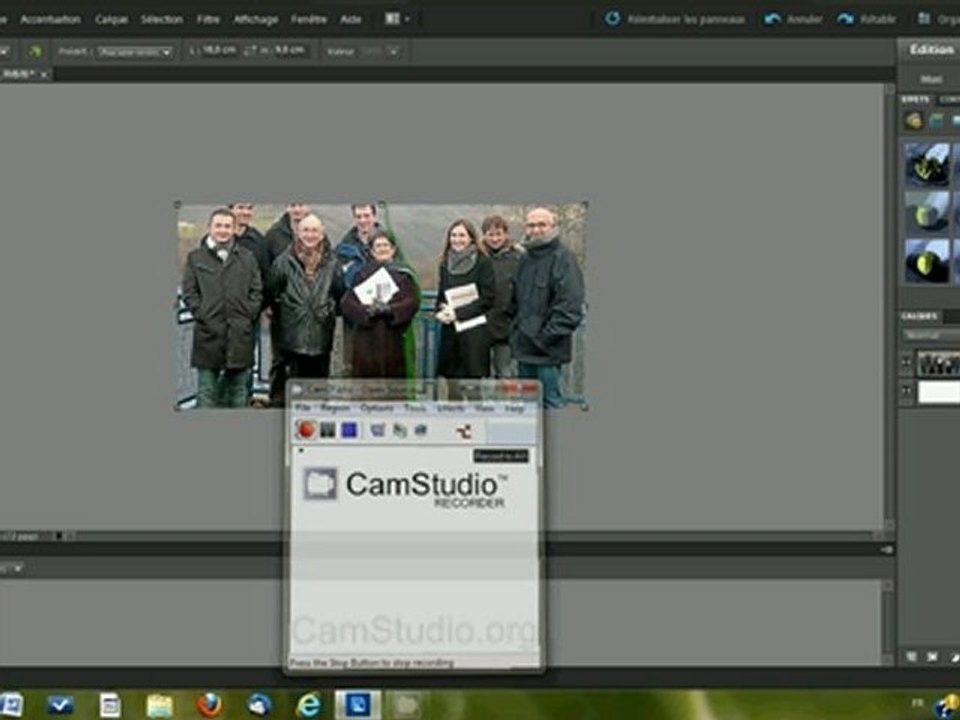Open the Affichage menu
This screenshot has height=720, width=960.
pyautogui.click(x=256, y=19)
